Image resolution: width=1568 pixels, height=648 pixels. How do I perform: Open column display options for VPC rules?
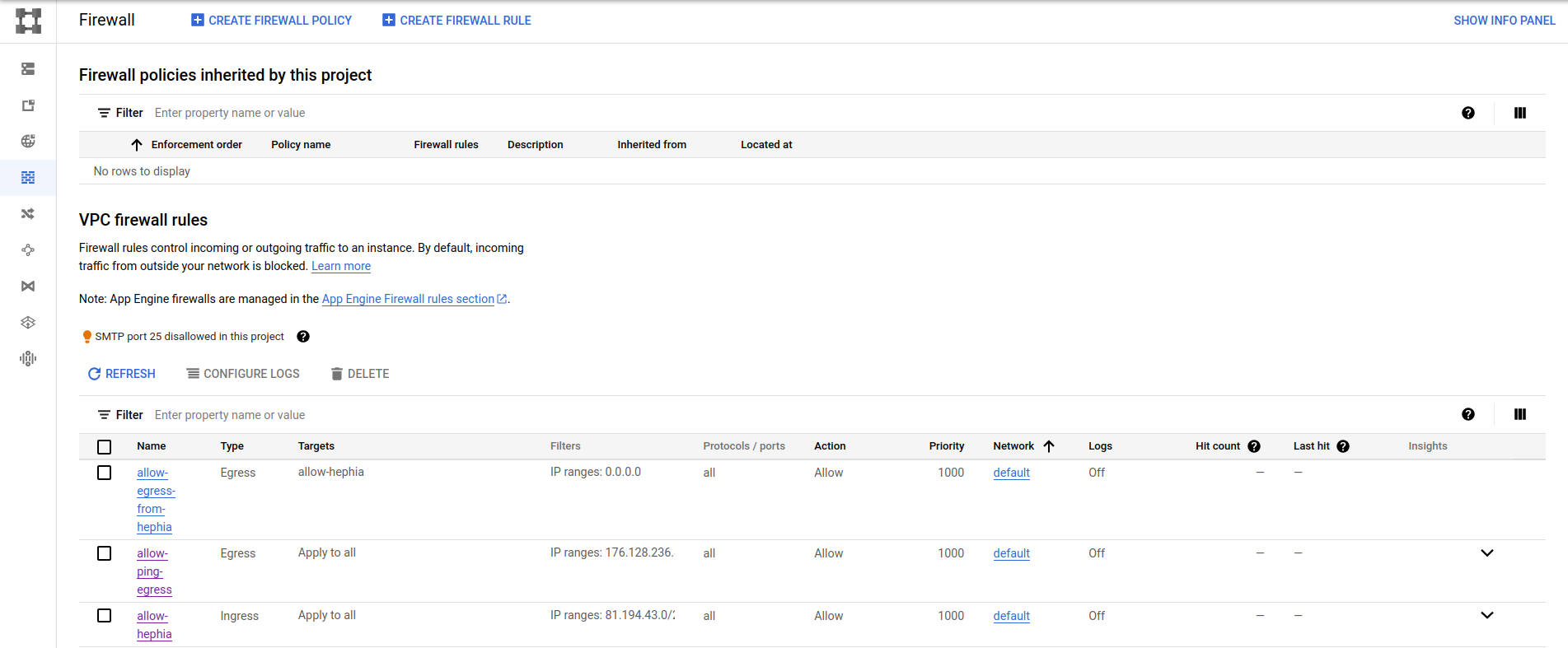(1519, 415)
